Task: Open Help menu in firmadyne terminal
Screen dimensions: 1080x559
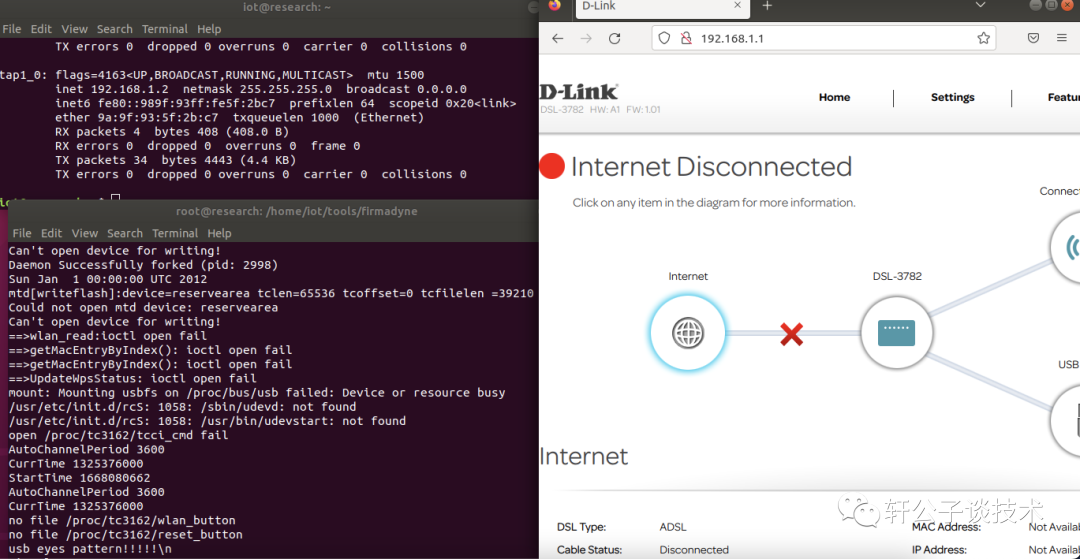Action: pos(219,233)
